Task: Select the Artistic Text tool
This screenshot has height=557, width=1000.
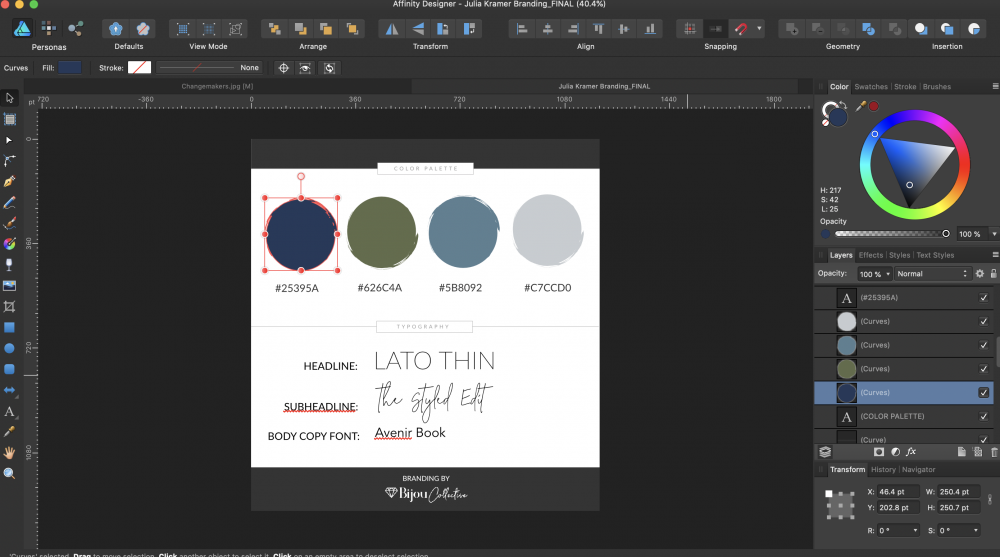Action: pyautogui.click(x=10, y=411)
